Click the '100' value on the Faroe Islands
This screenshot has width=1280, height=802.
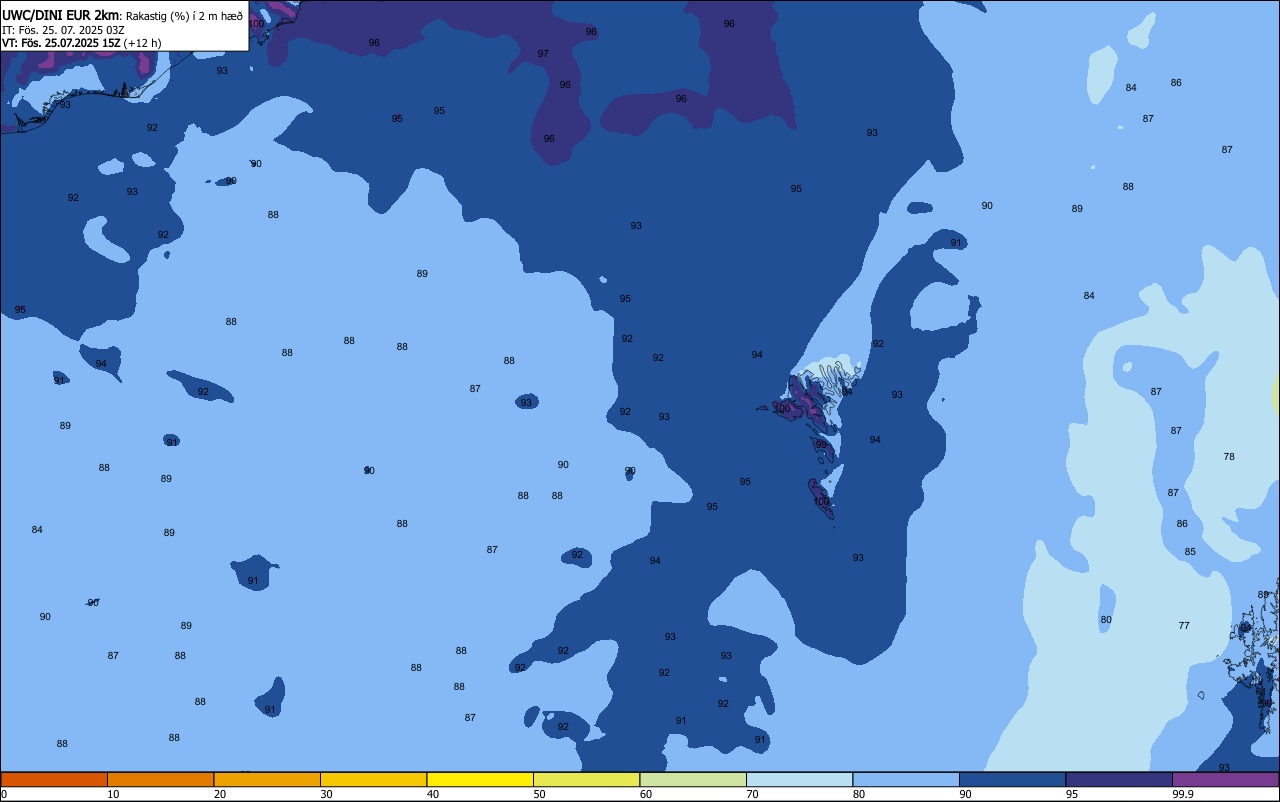(x=782, y=409)
